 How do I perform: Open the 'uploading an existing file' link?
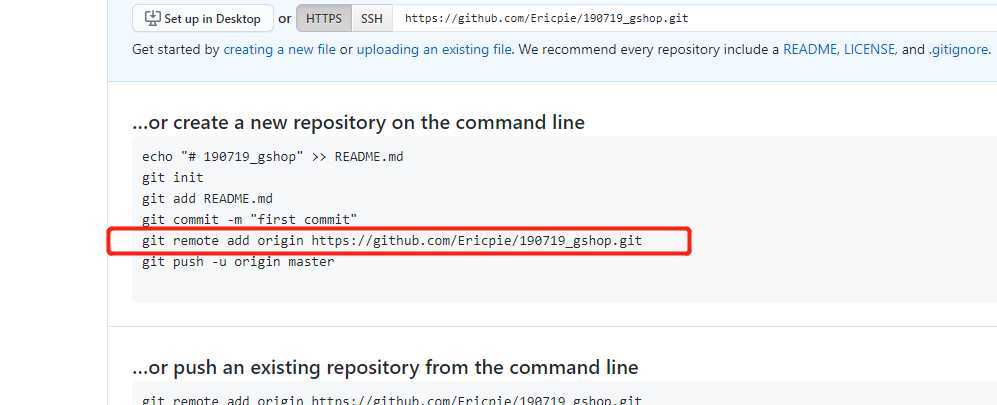click(x=434, y=50)
